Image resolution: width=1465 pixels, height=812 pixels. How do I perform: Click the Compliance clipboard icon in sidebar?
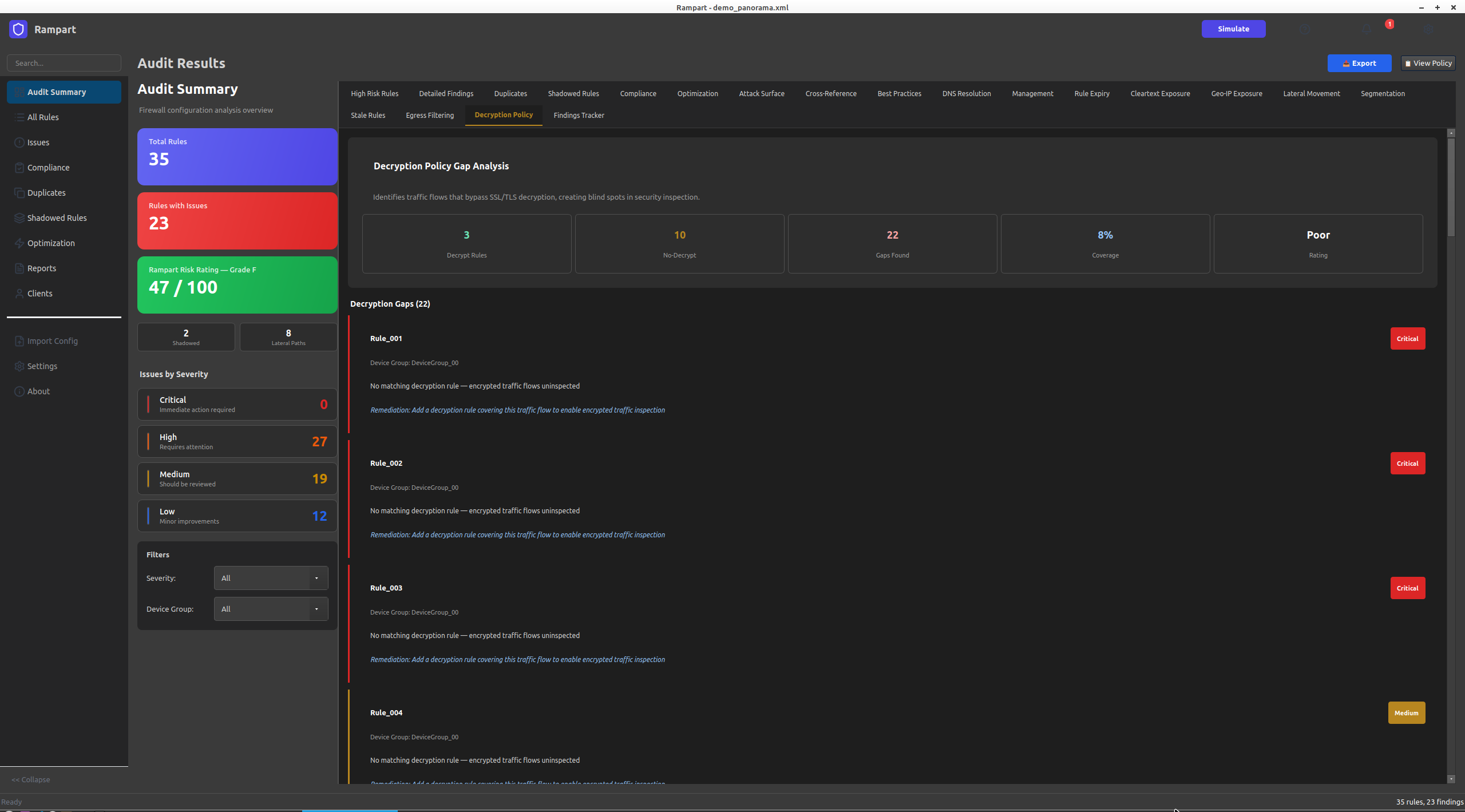pyautogui.click(x=19, y=168)
